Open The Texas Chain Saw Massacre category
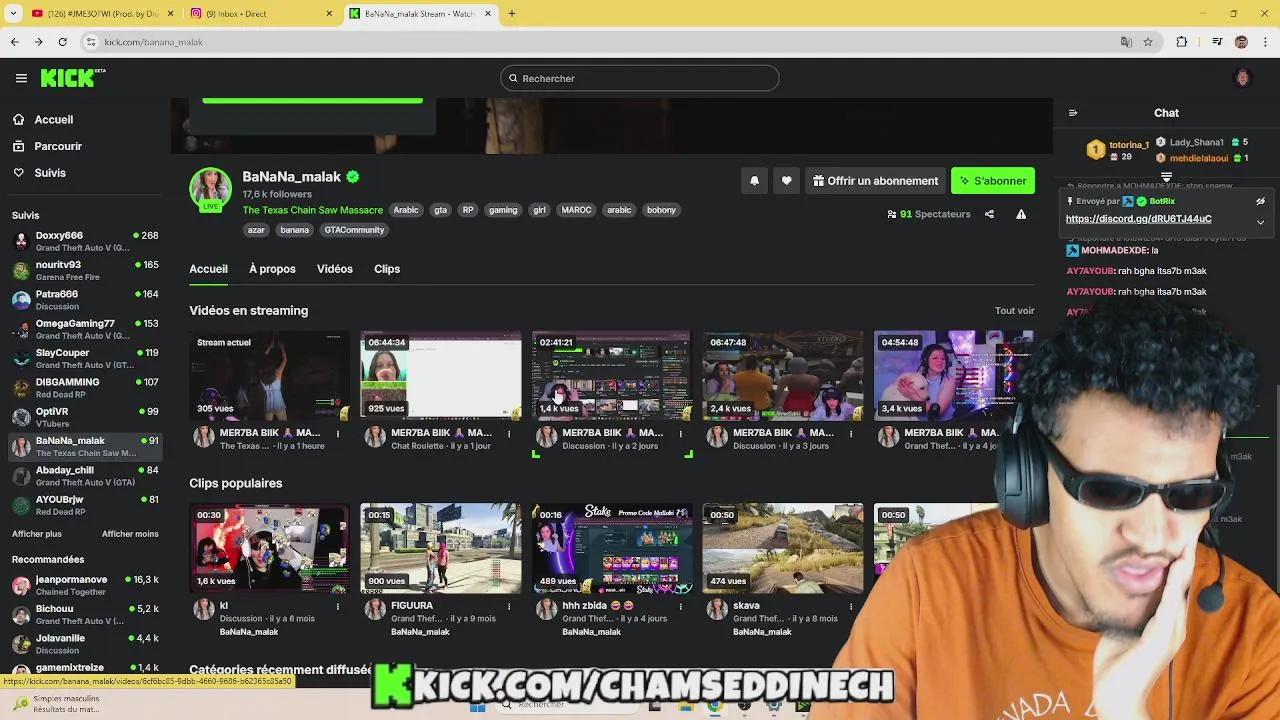The width and height of the screenshot is (1280, 720). [312, 210]
